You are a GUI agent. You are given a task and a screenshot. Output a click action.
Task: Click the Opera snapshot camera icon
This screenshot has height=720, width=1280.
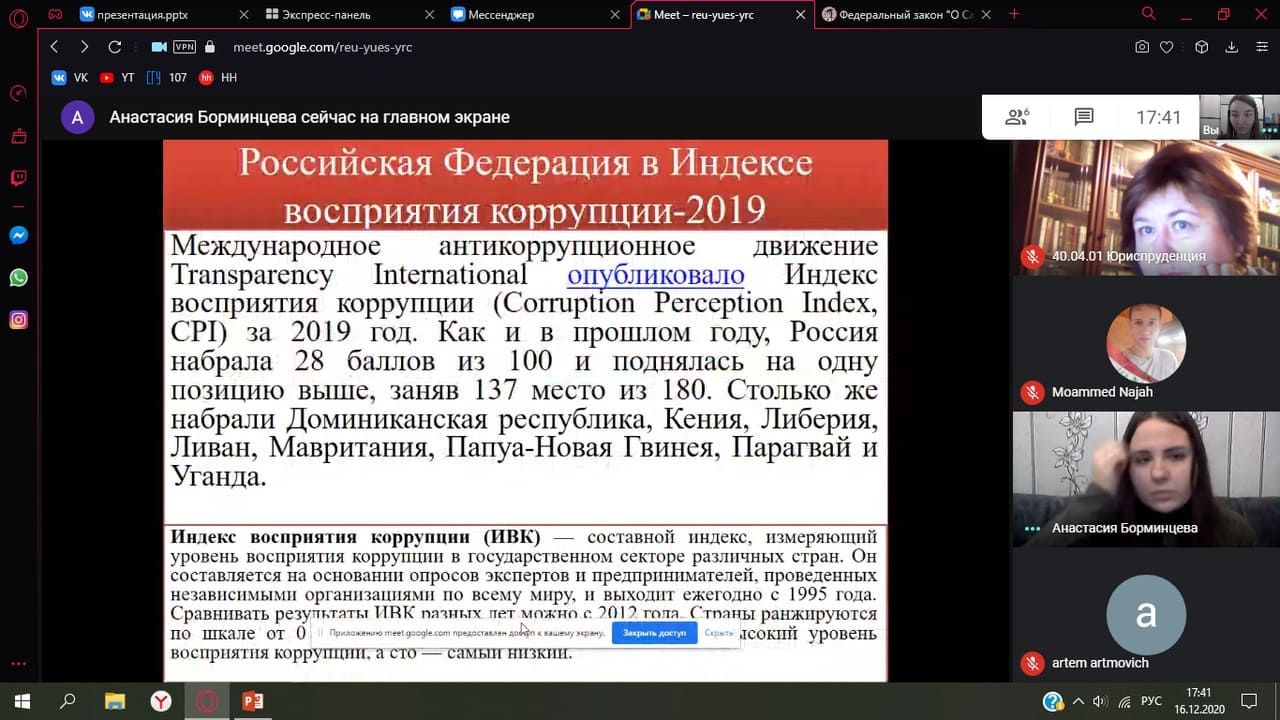click(x=1142, y=47)
